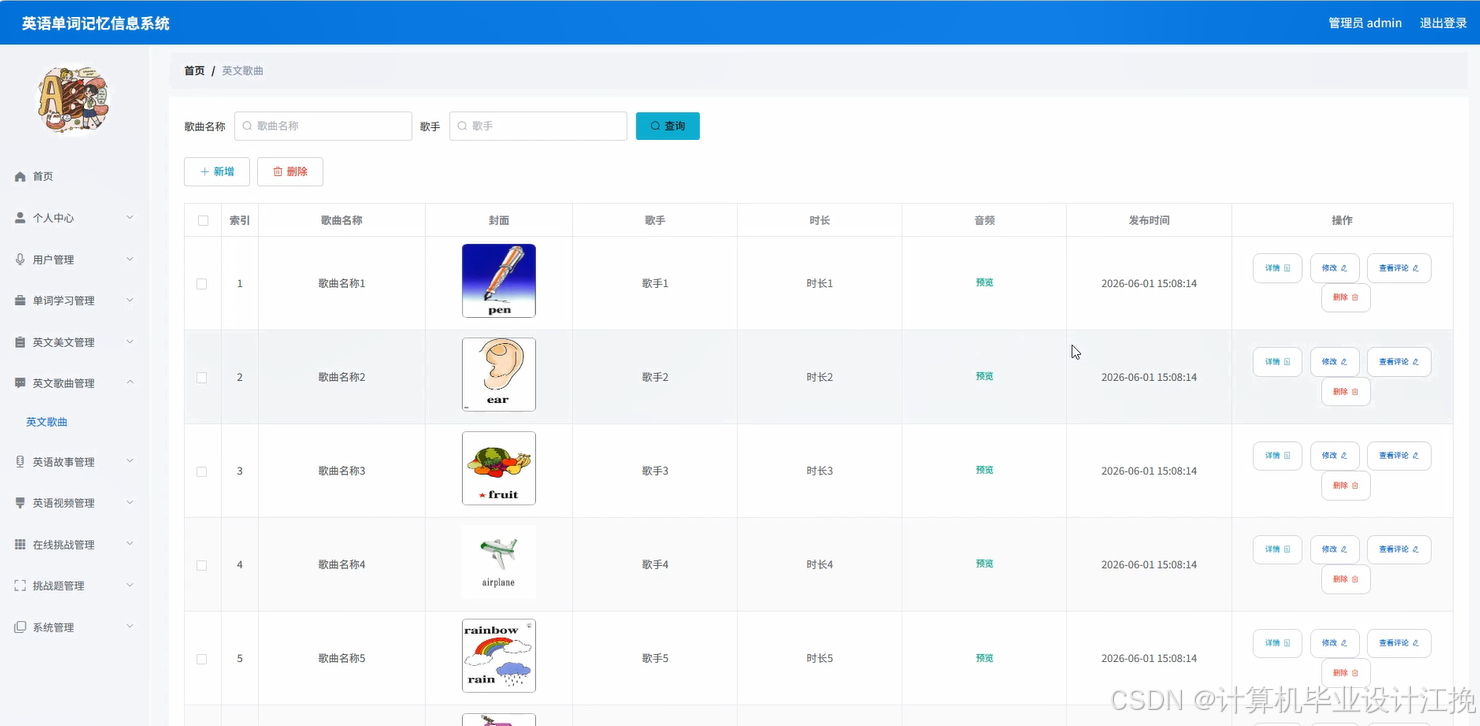The height and width of the screenshot is (726, 1480).
Task: Expand the 用户管理 menu chevron
Action: click(x=130, y=259)
